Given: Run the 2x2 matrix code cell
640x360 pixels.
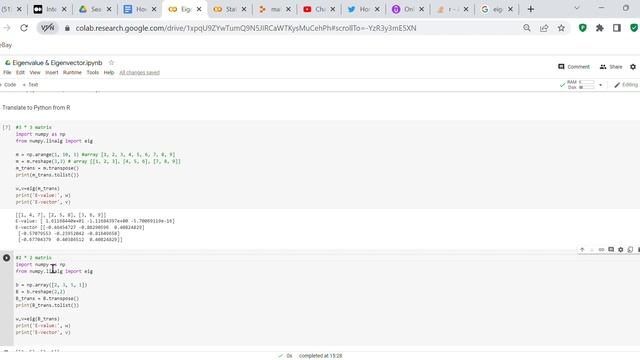Looking at the screenshot, I should click(7, 258).
